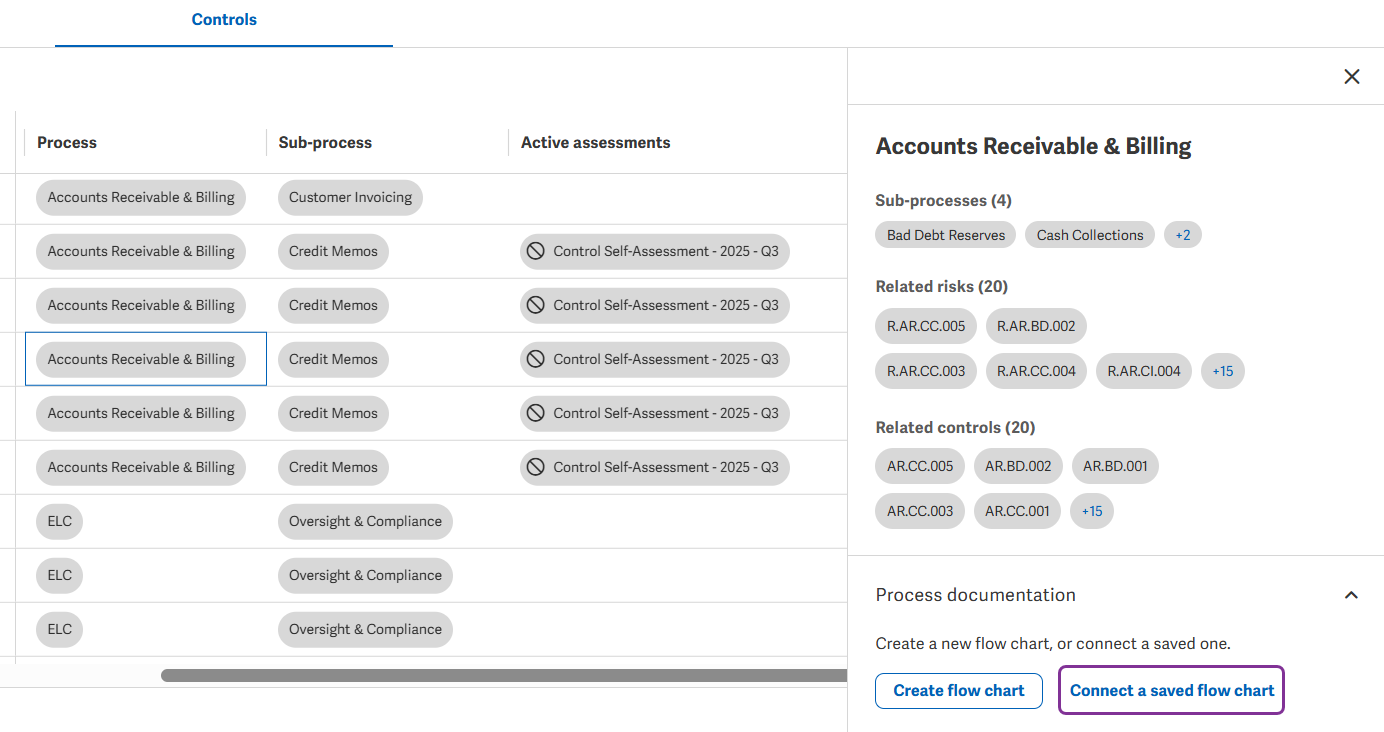Screen dimensions: 1384x732
Task: Click the Process column header
Action: coord(67,143)
